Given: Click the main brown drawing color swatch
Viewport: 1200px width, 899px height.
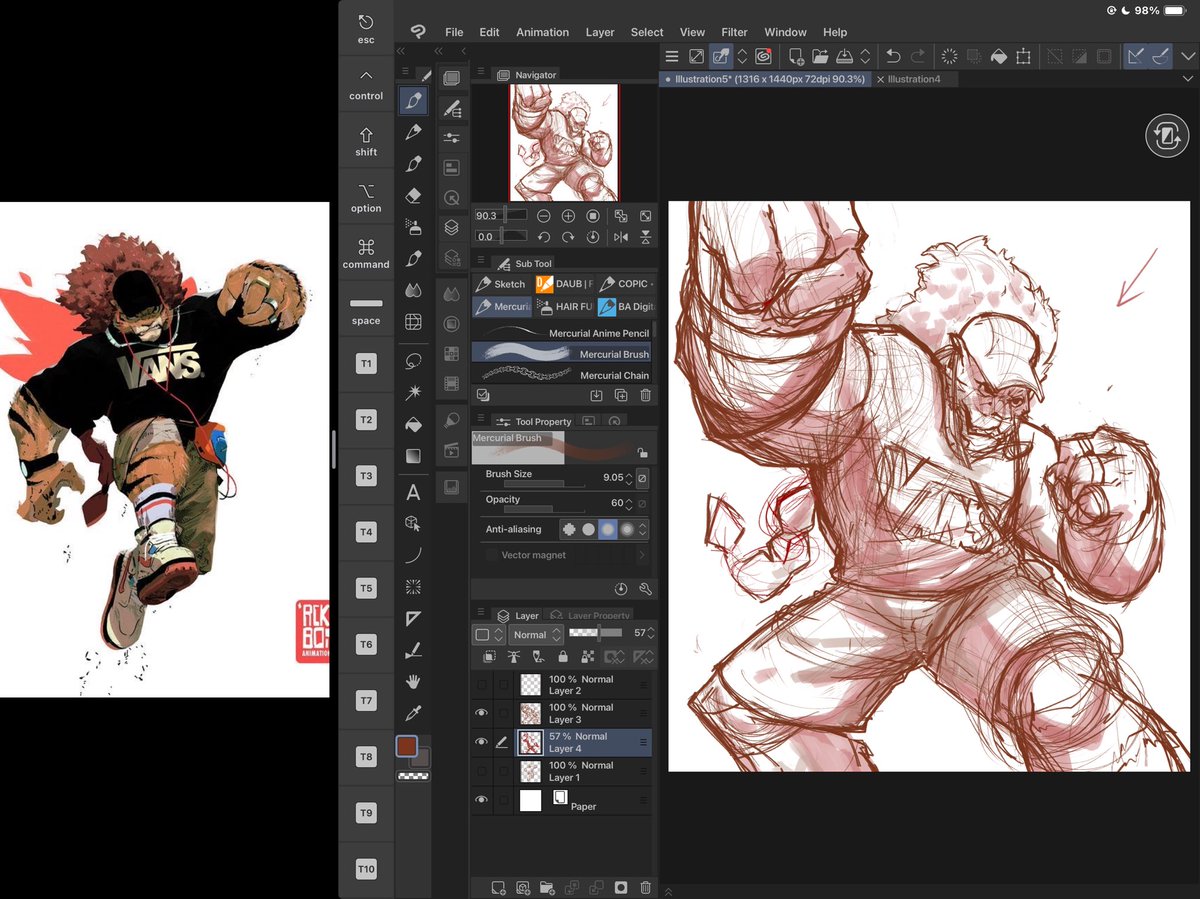Looking at the screenshot, I should (407, 746).
